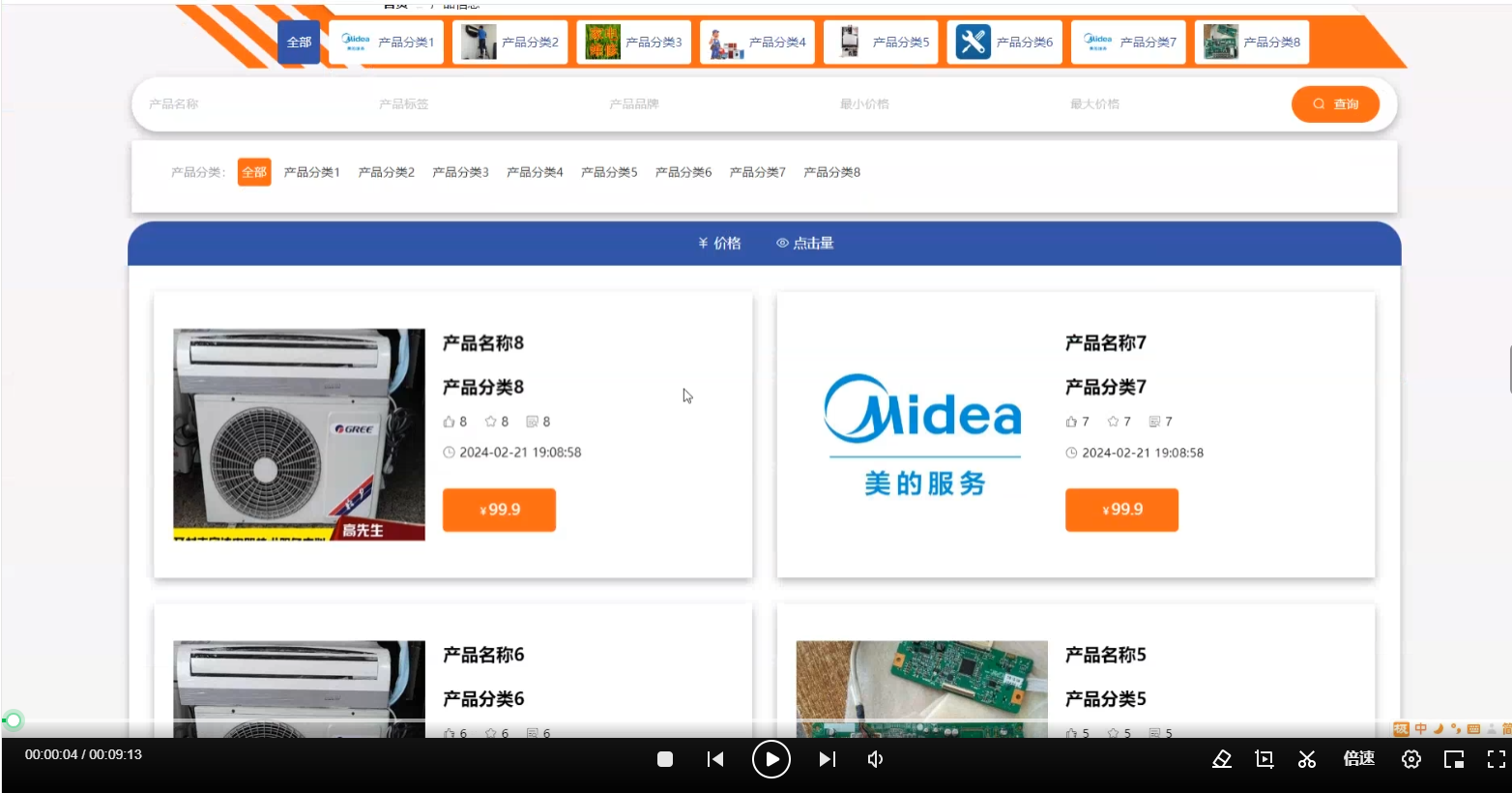This screenshot has width=1512, height=793.
Task: Enable picture-in-picture mode
Action: (1454, 759)
